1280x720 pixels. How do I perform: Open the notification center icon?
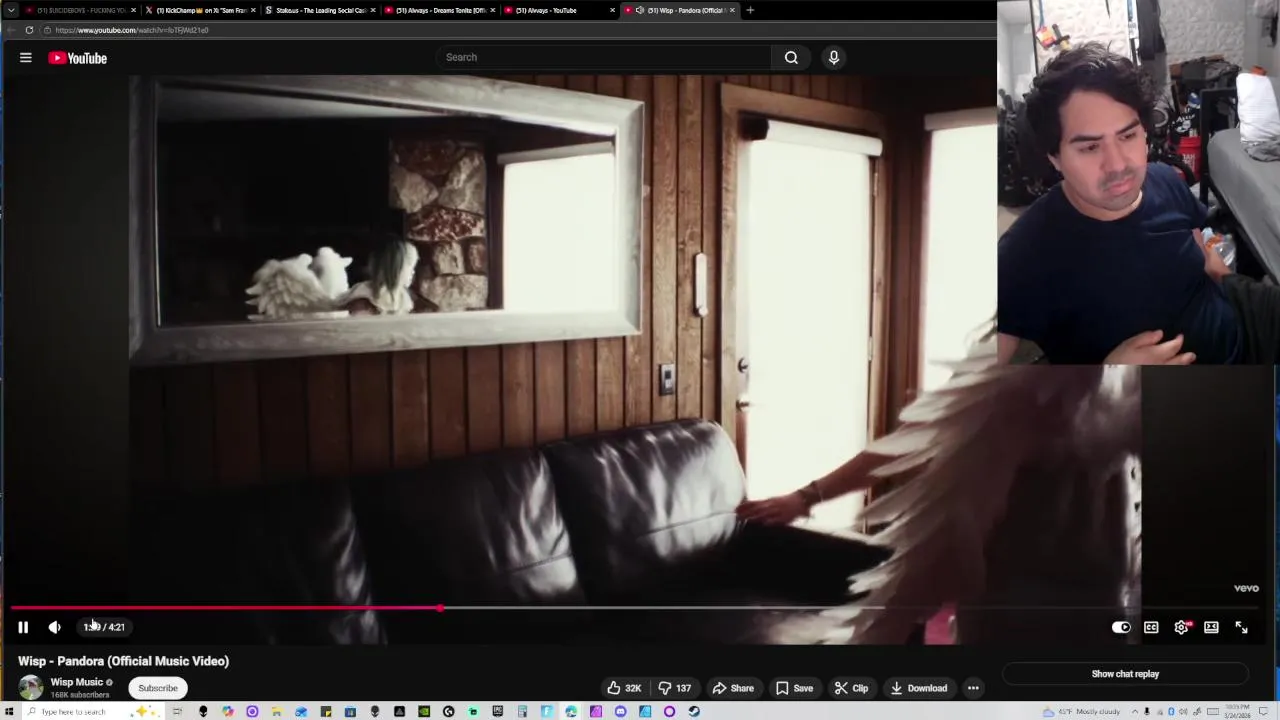click(x=1263, y=712)
